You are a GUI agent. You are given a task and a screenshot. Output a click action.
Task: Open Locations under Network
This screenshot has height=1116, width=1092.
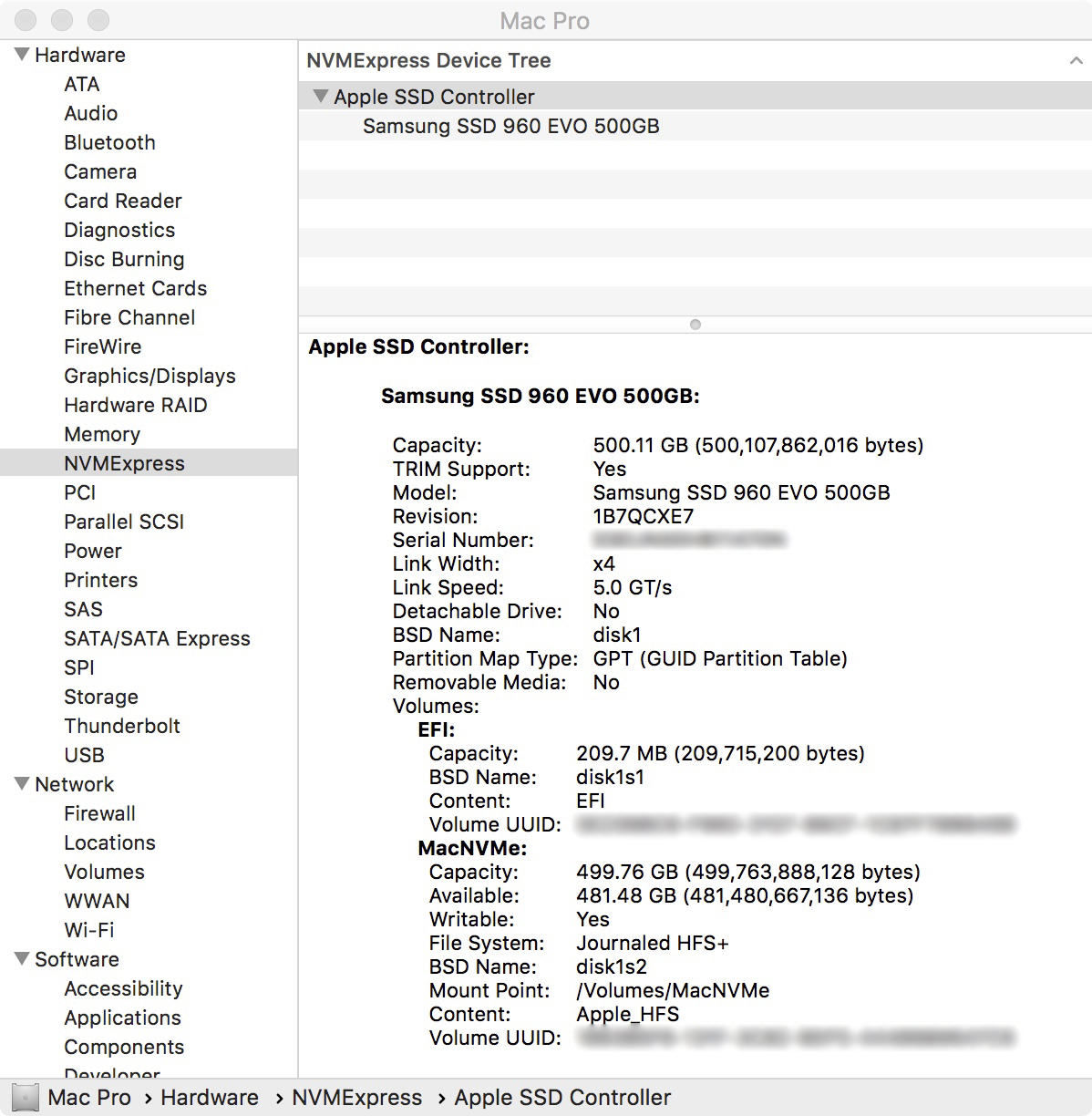tap(109, 842)
